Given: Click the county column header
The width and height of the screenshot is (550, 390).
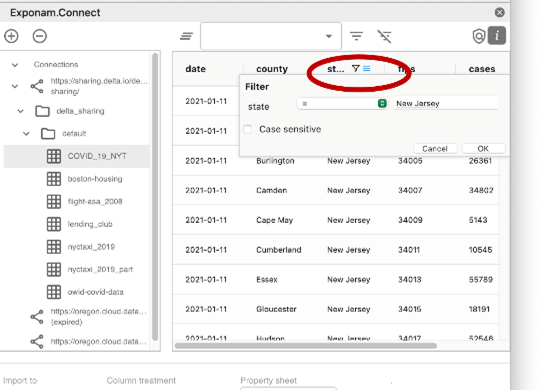Looking at the screenshot, I should click(x=272, y=69).
